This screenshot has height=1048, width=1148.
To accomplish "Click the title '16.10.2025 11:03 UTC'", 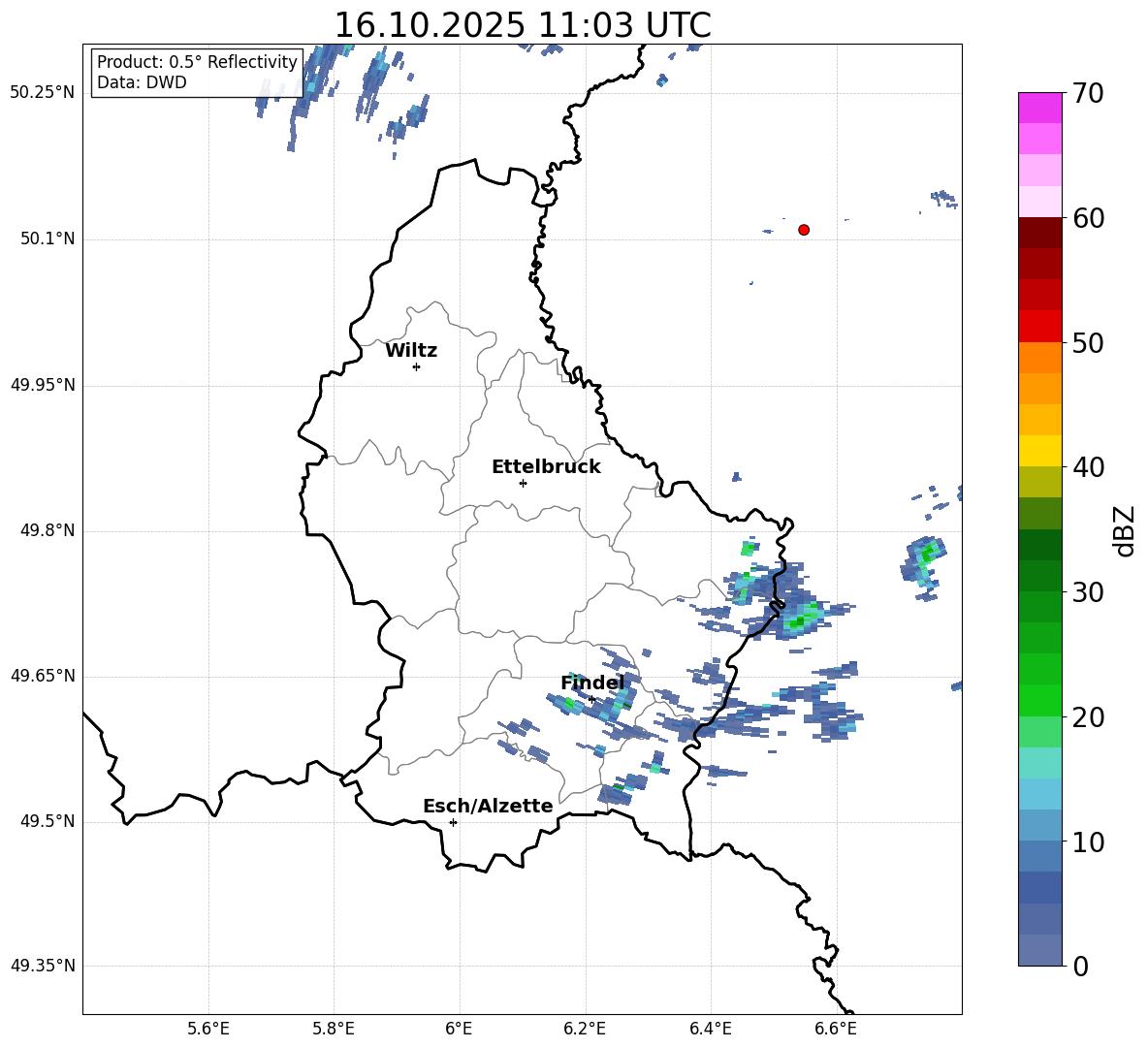I will click(523, 25).
